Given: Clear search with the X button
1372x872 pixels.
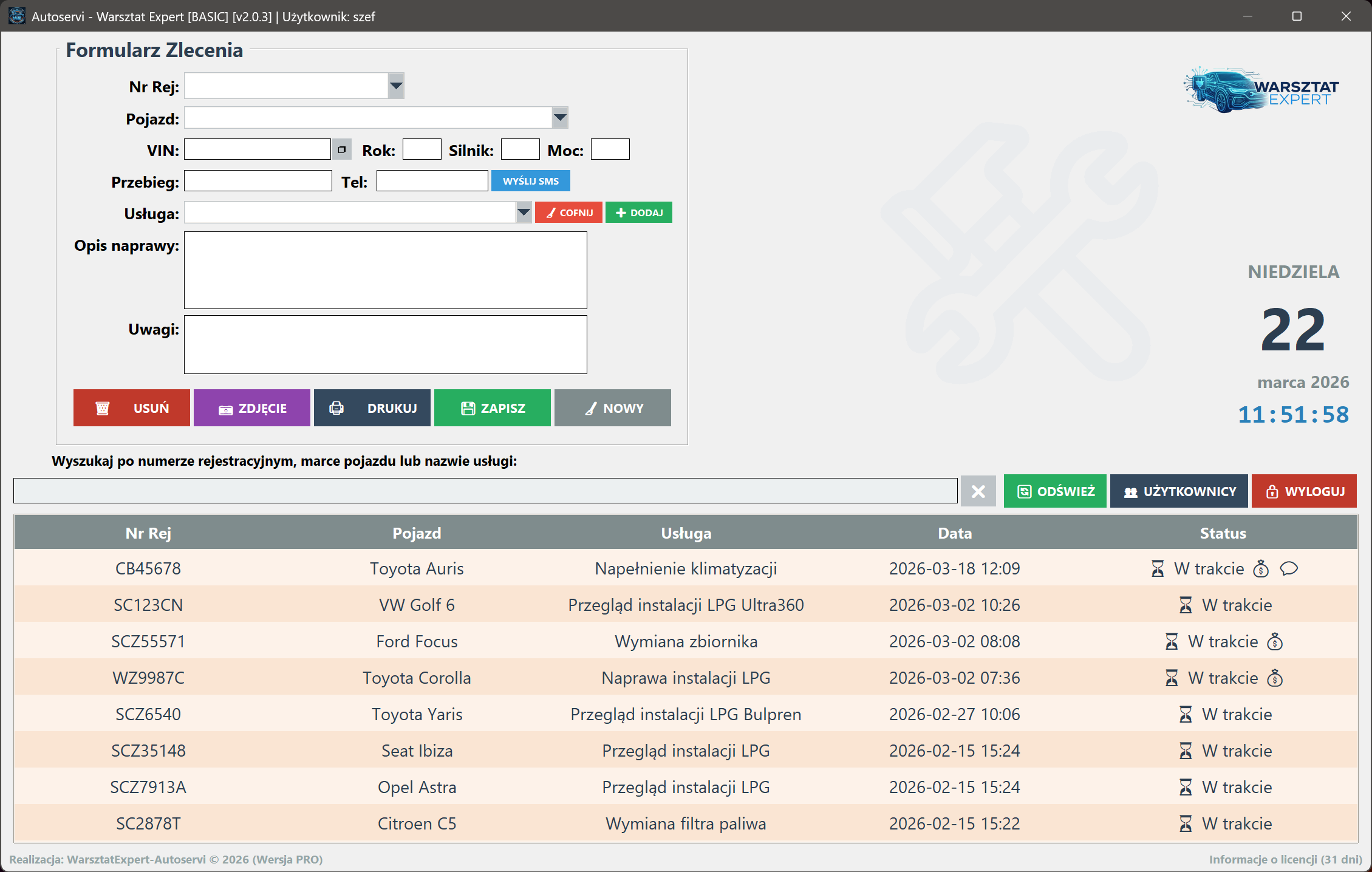Looking at the screenshot, I should [978, 491].
